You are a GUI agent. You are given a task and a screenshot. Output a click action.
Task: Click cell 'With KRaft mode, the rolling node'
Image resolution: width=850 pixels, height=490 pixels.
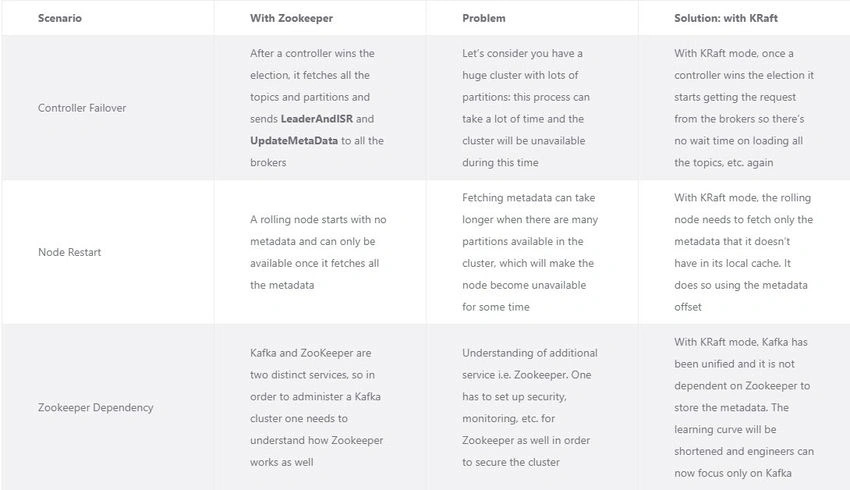click(x=744, y=252)
